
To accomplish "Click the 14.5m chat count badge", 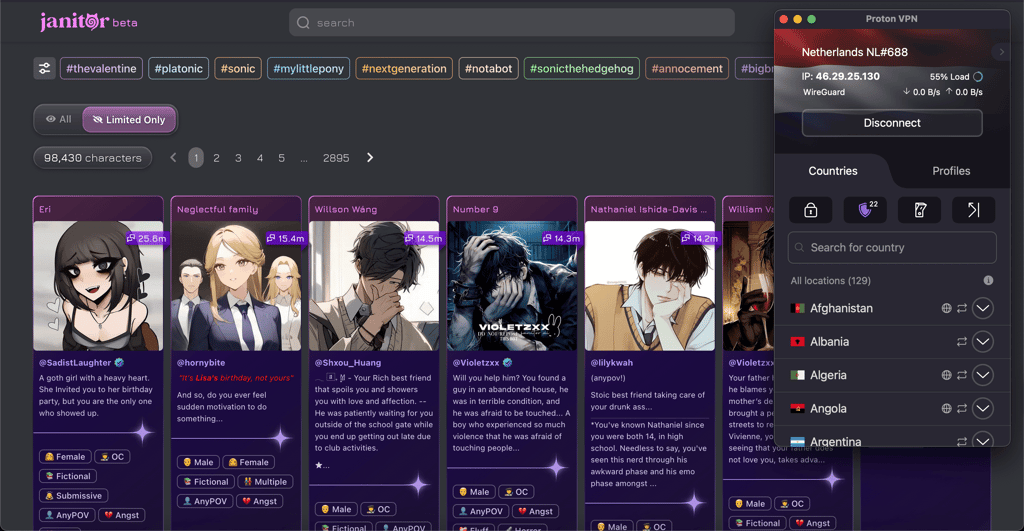I will pos(423,238).
